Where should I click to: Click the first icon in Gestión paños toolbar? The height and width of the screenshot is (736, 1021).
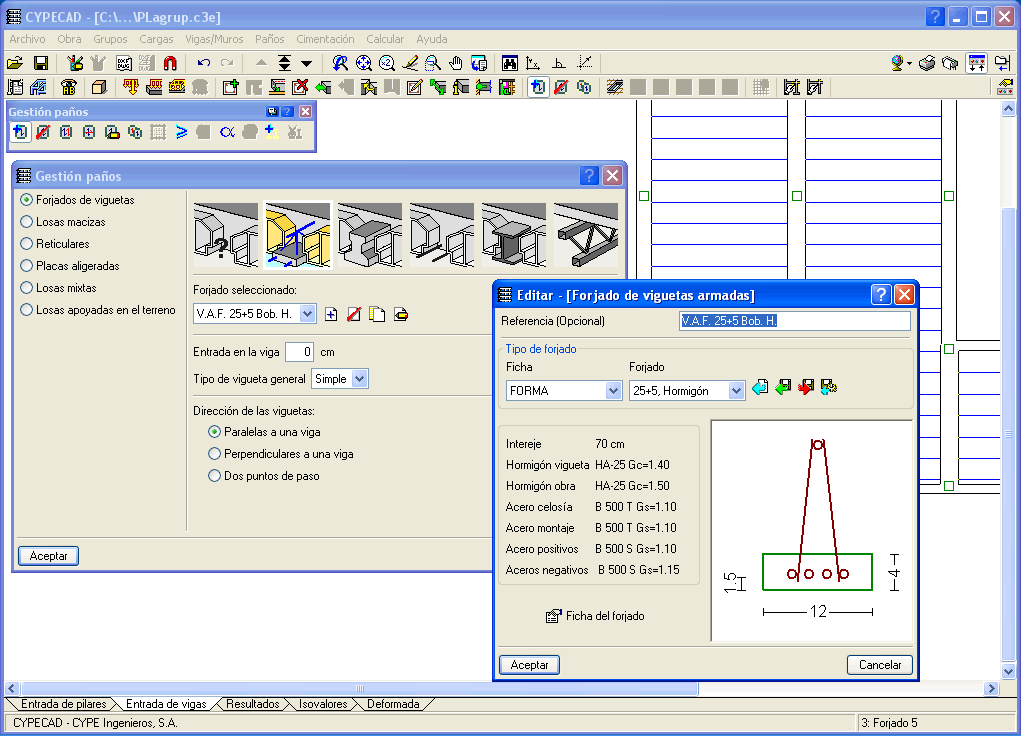tap(20, 132)
